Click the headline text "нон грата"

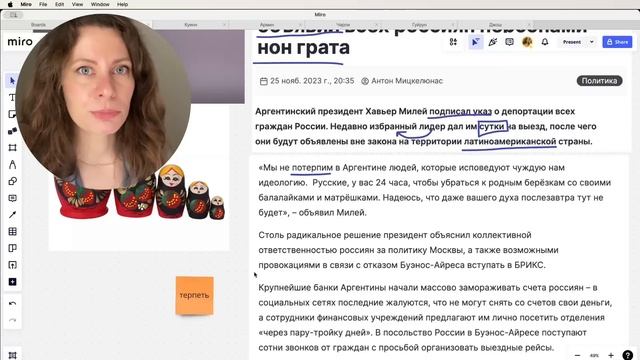coord(303,48)
